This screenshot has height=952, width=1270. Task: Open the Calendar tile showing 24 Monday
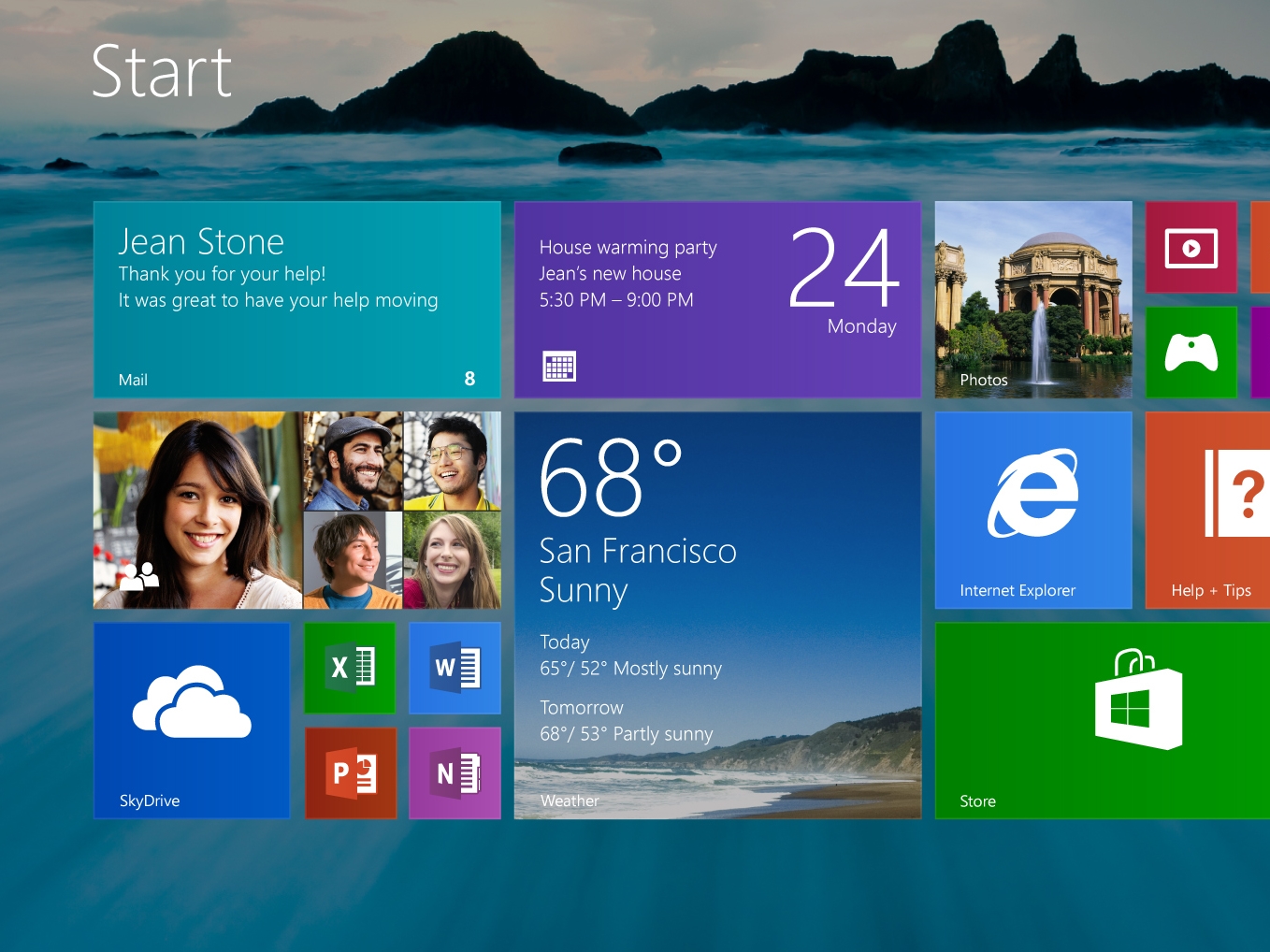(717, 299)
